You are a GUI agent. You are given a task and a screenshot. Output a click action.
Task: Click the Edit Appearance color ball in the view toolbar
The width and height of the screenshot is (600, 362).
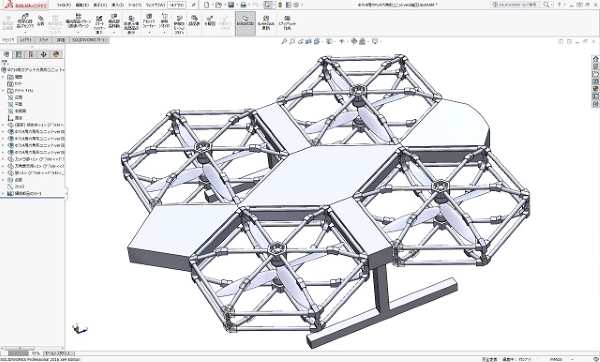coord(354,41)
